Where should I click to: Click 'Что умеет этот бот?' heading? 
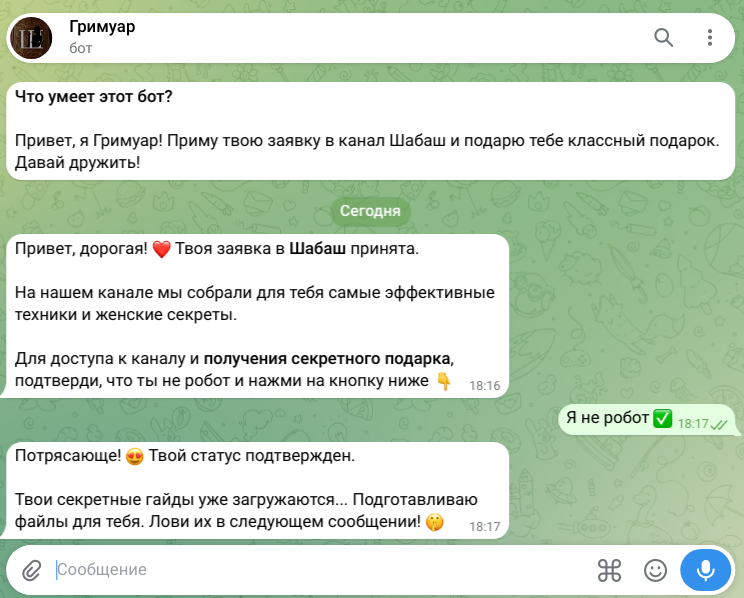click(93, 96)
